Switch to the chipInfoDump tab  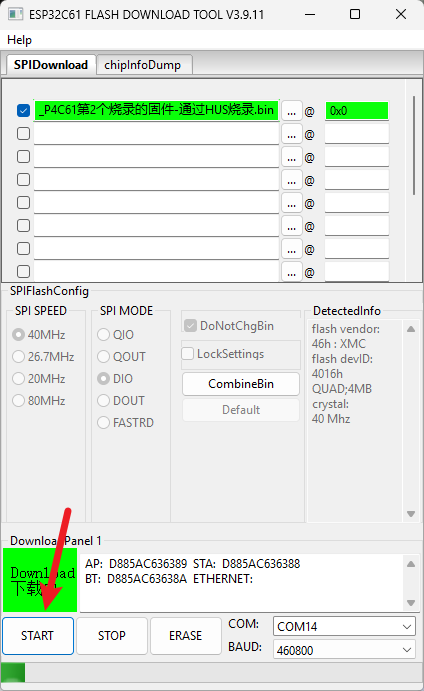point(142,65)
